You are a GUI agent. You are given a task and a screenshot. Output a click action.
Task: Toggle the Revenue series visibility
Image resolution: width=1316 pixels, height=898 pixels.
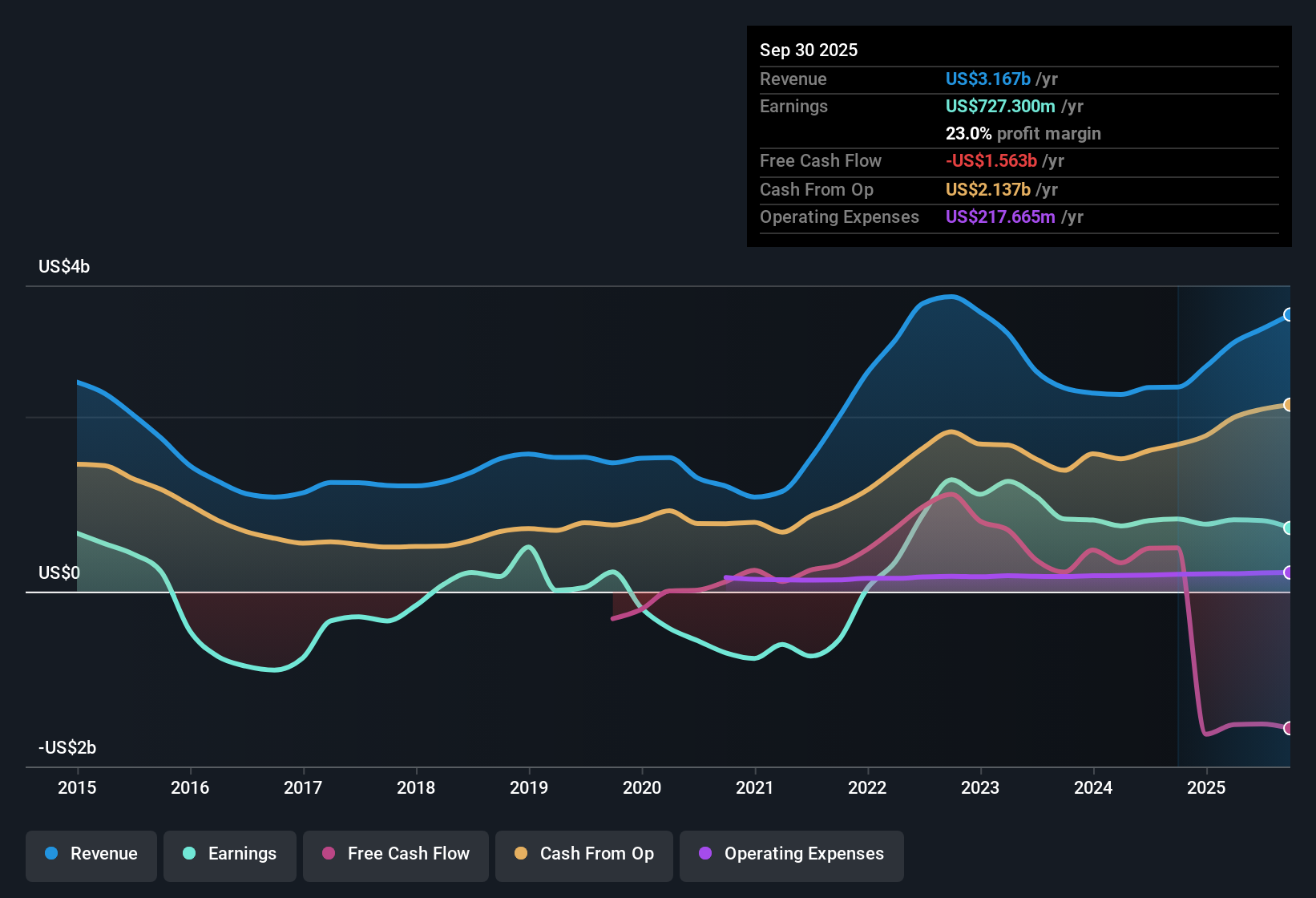[x=91, y=854]
